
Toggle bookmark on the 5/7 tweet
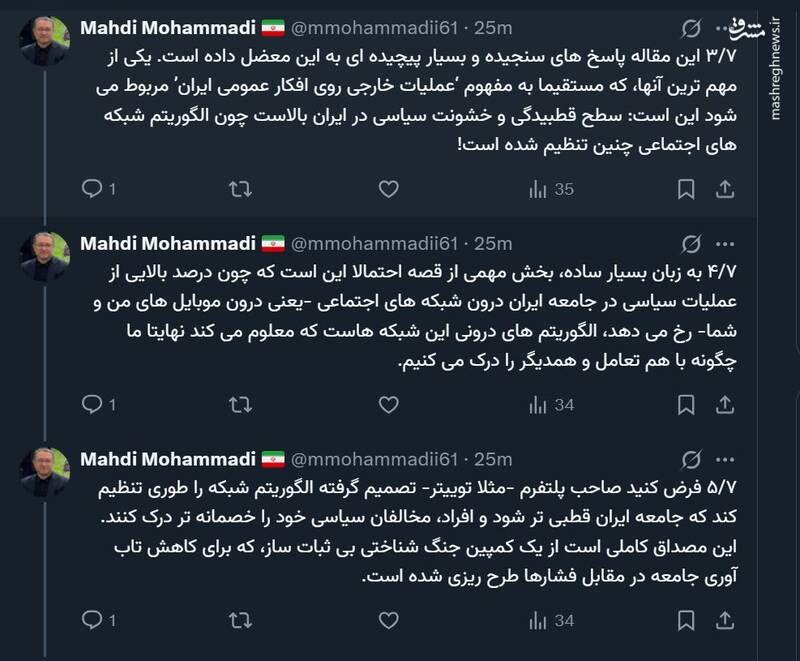click(x=686, y=620)
